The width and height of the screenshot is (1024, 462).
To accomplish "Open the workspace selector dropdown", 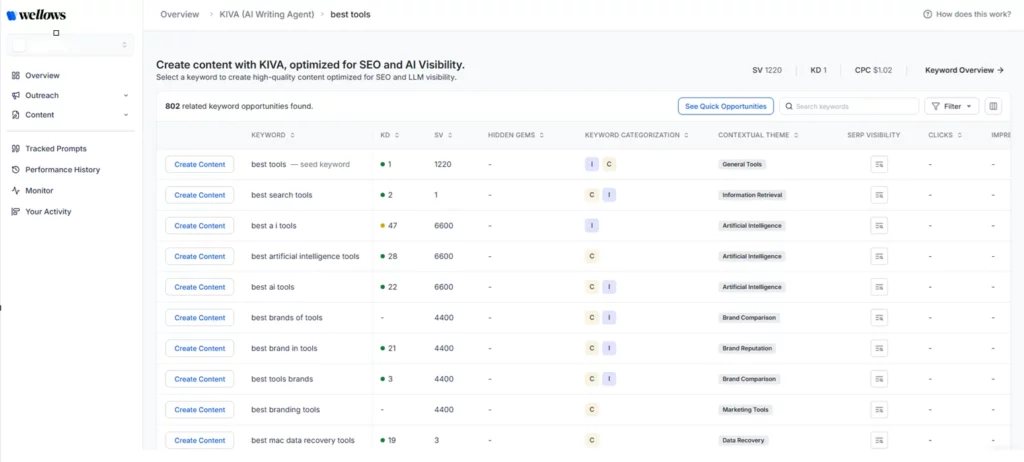I will (x=71, y=44).
